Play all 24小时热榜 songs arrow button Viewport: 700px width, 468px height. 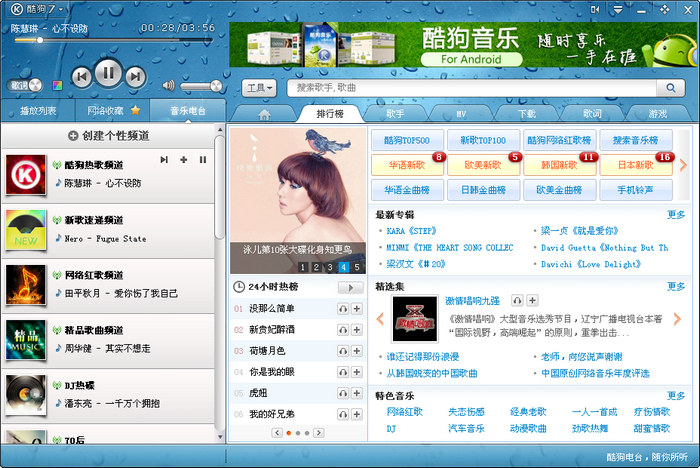coord(350,288)
